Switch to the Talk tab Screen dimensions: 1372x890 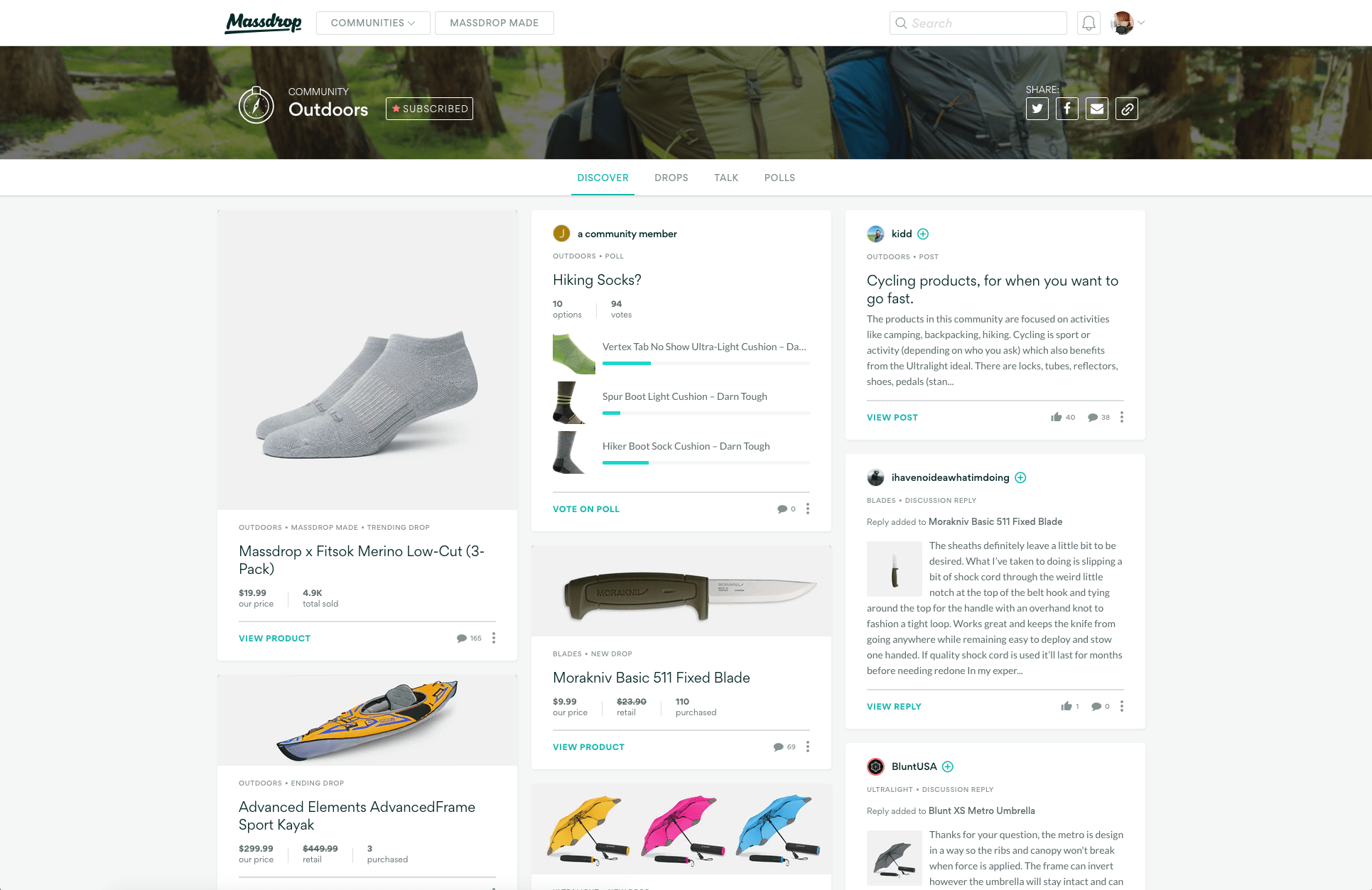tap(726, 178)
